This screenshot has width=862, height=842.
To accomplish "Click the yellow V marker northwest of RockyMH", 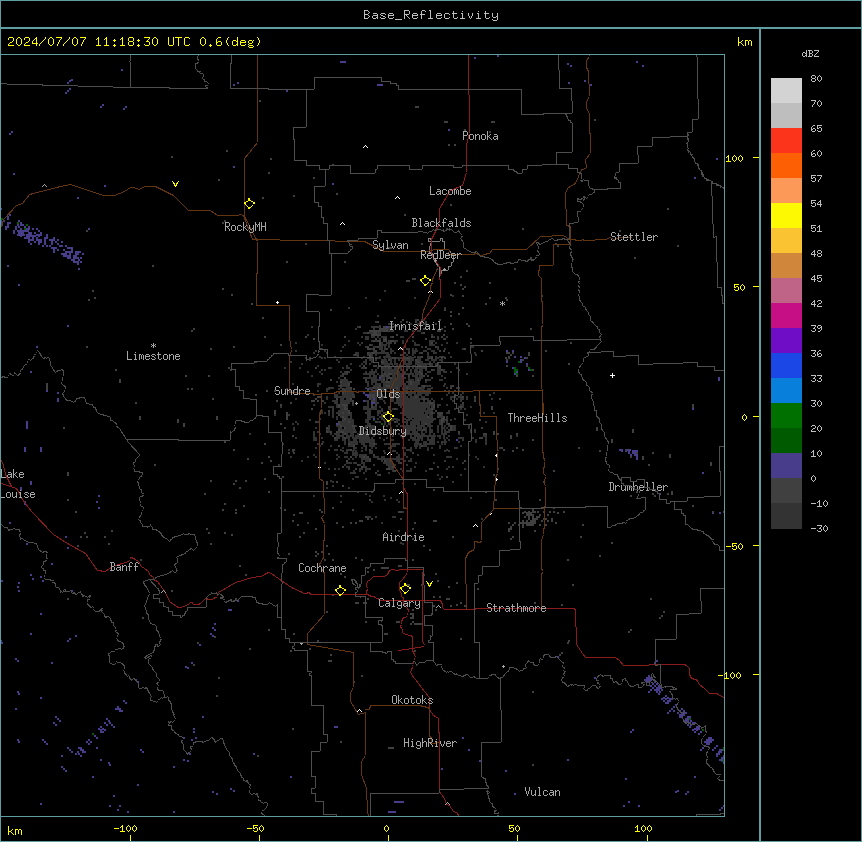I will coord(175,184).
